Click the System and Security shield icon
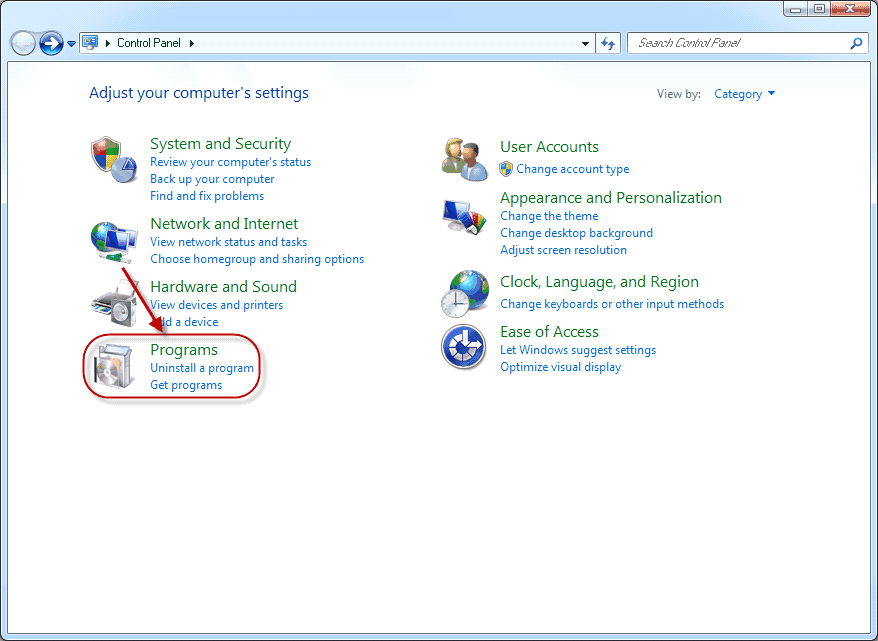This screenshot has width=878, height=641. 113,160
